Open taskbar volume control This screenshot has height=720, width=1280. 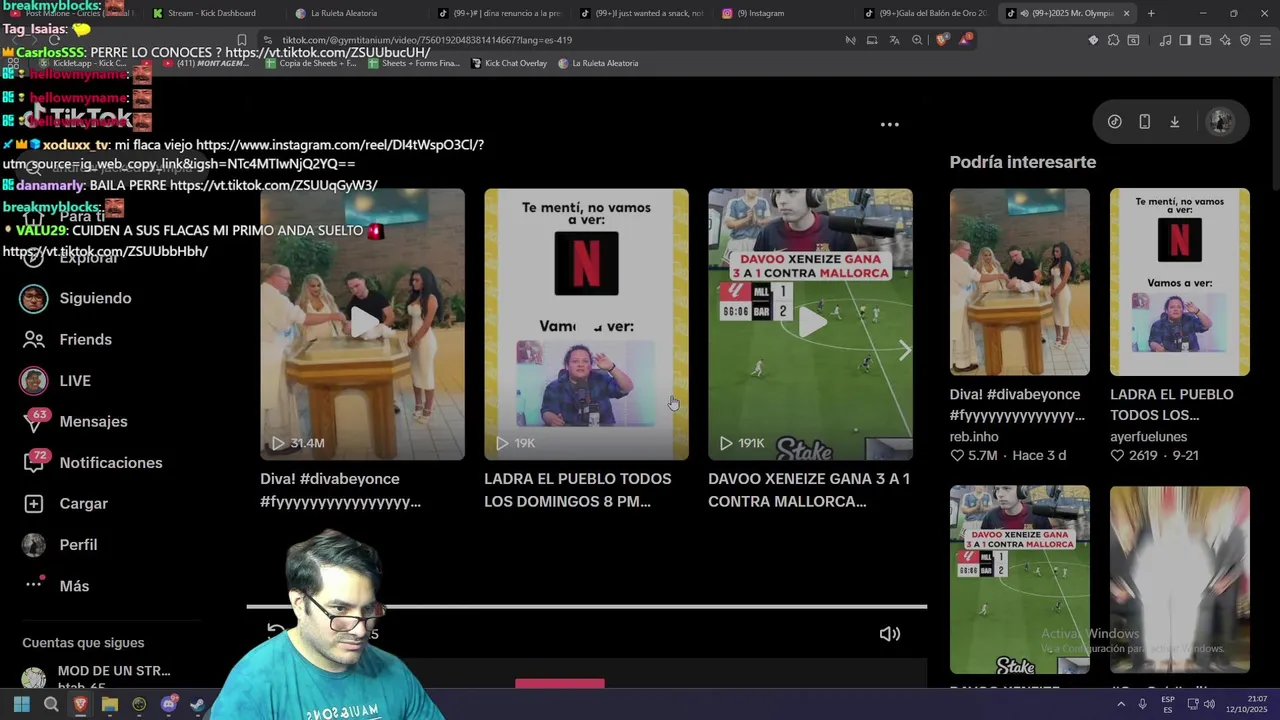1209,705
